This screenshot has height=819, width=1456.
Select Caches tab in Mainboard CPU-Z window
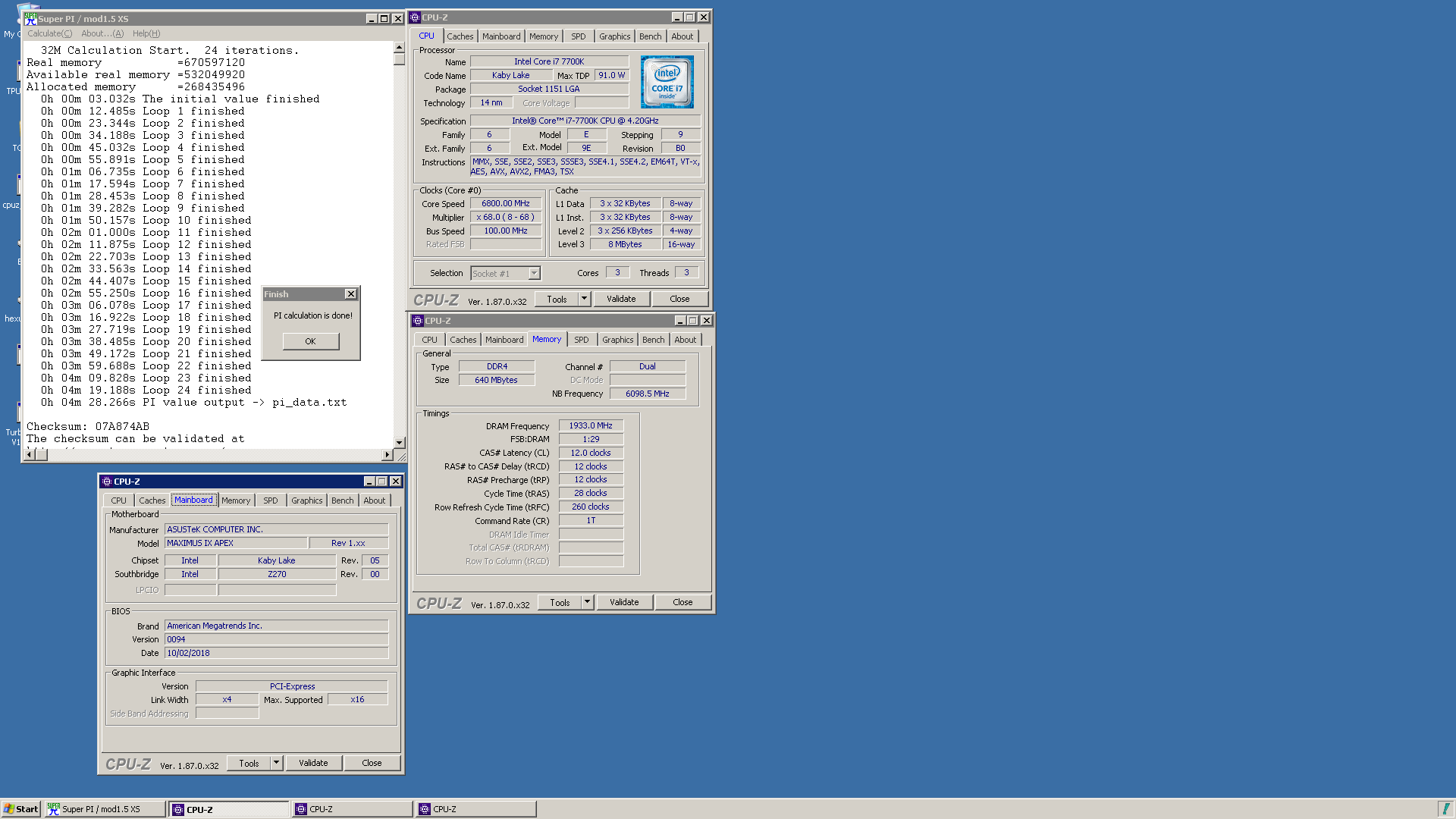point(152,500)
